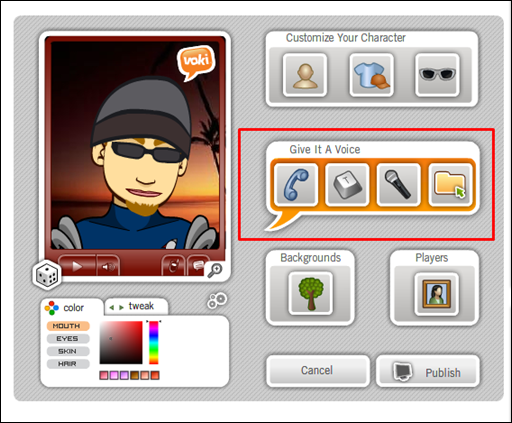Screen dimensions: 512x423
Task: Click the dice randomize character icon
Action: coord(47,275)
